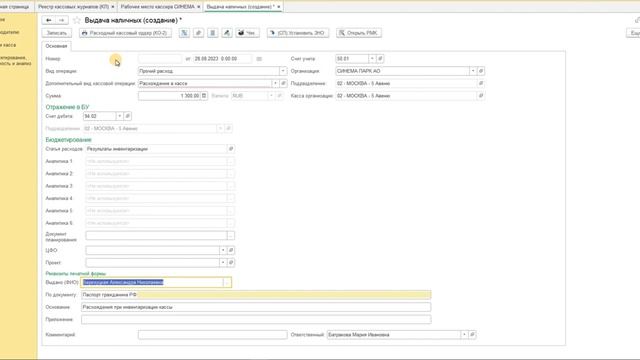Click the Чек button
The image size is (640, 360).
(x=247, y=33)
